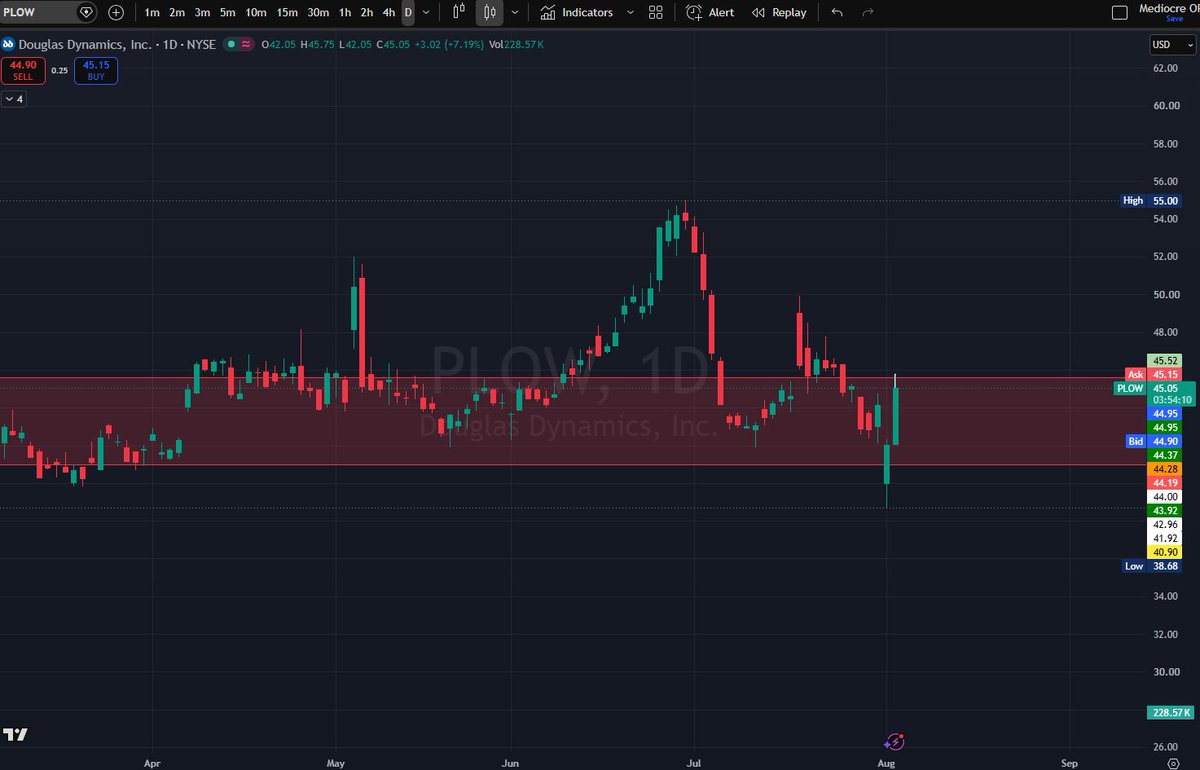Expand the Indicators favorites dropdown arrow

click(x=630, y=12)
